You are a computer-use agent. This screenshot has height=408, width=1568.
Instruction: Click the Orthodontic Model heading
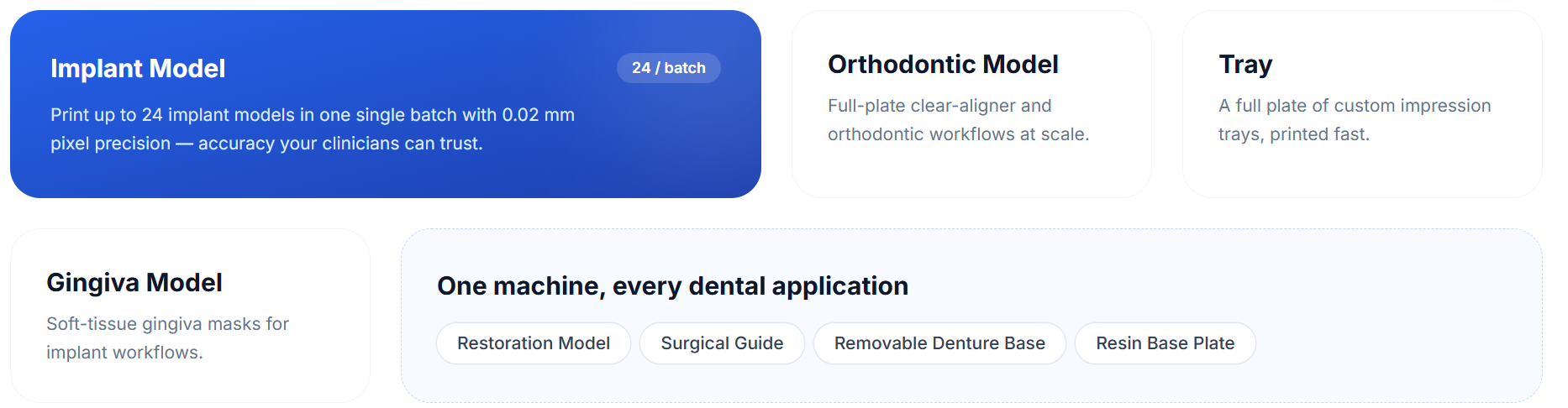pos(943,65)
